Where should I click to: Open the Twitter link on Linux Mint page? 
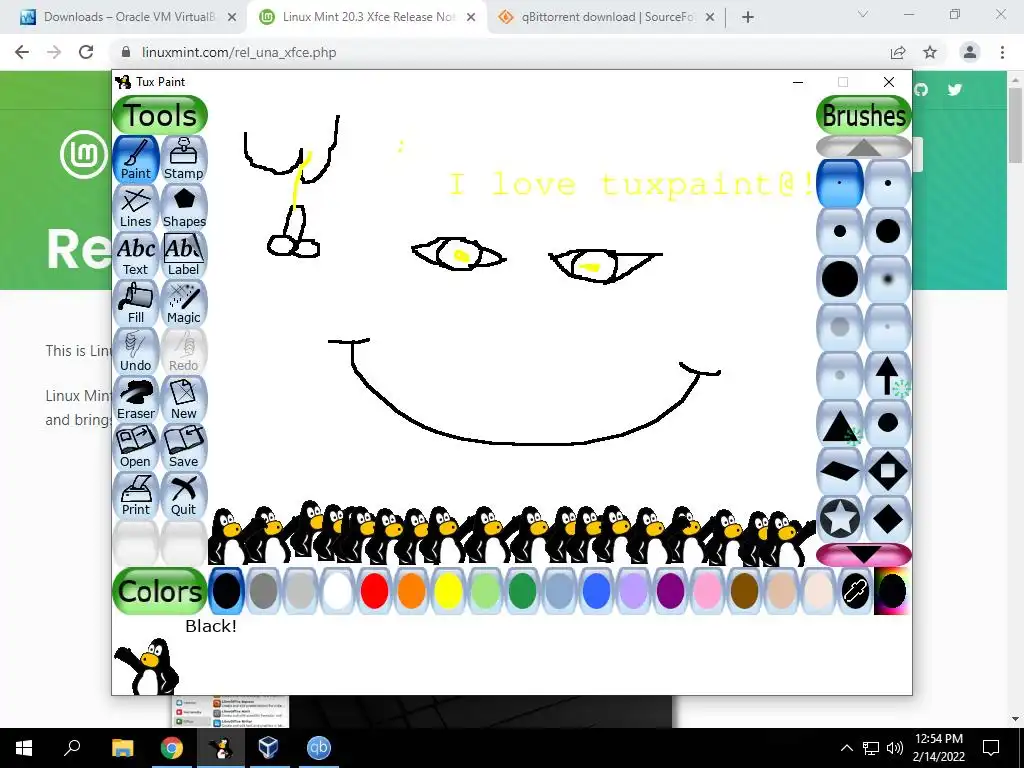coord(955,89)
